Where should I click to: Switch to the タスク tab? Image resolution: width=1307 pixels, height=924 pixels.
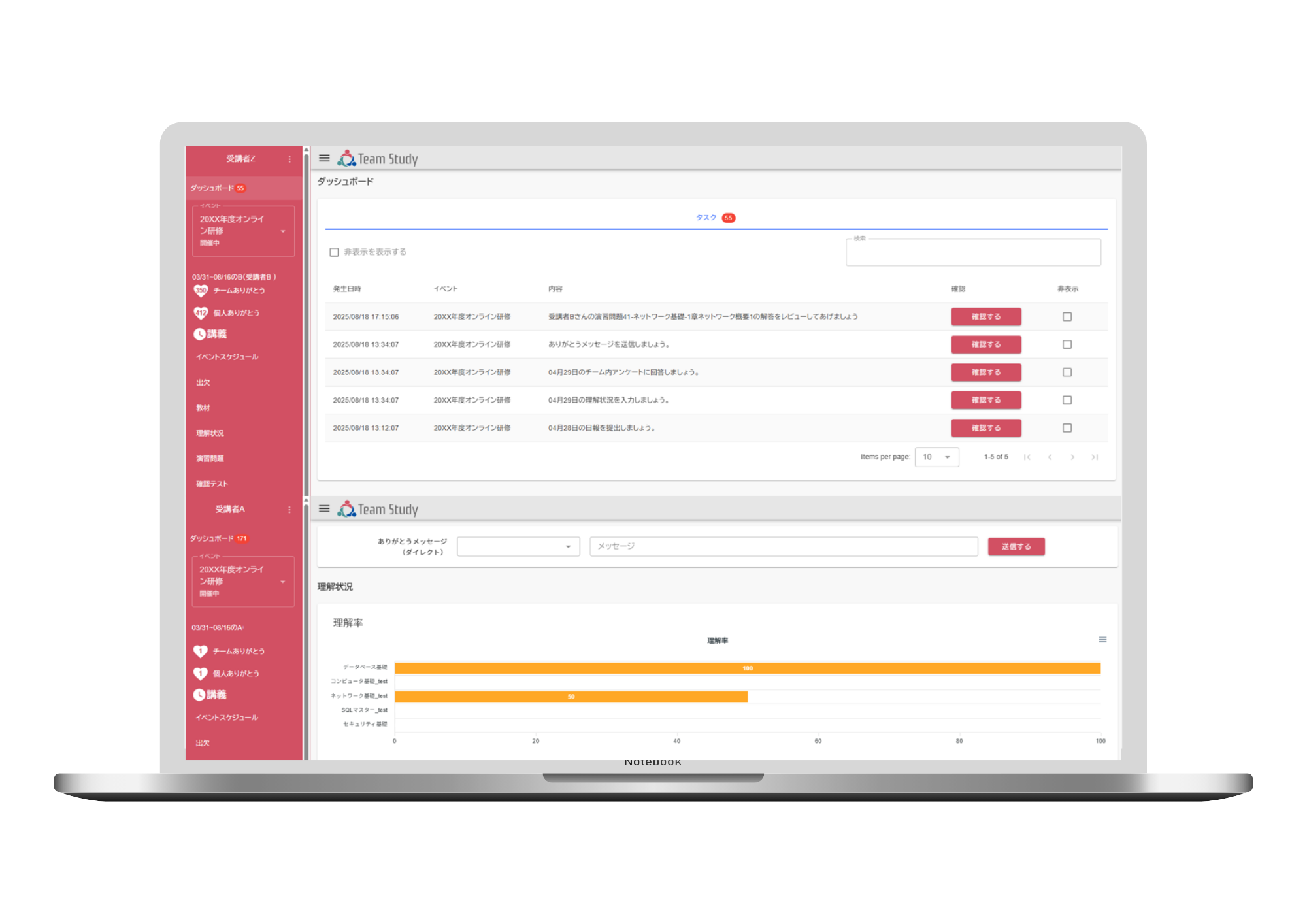(706, 218)
